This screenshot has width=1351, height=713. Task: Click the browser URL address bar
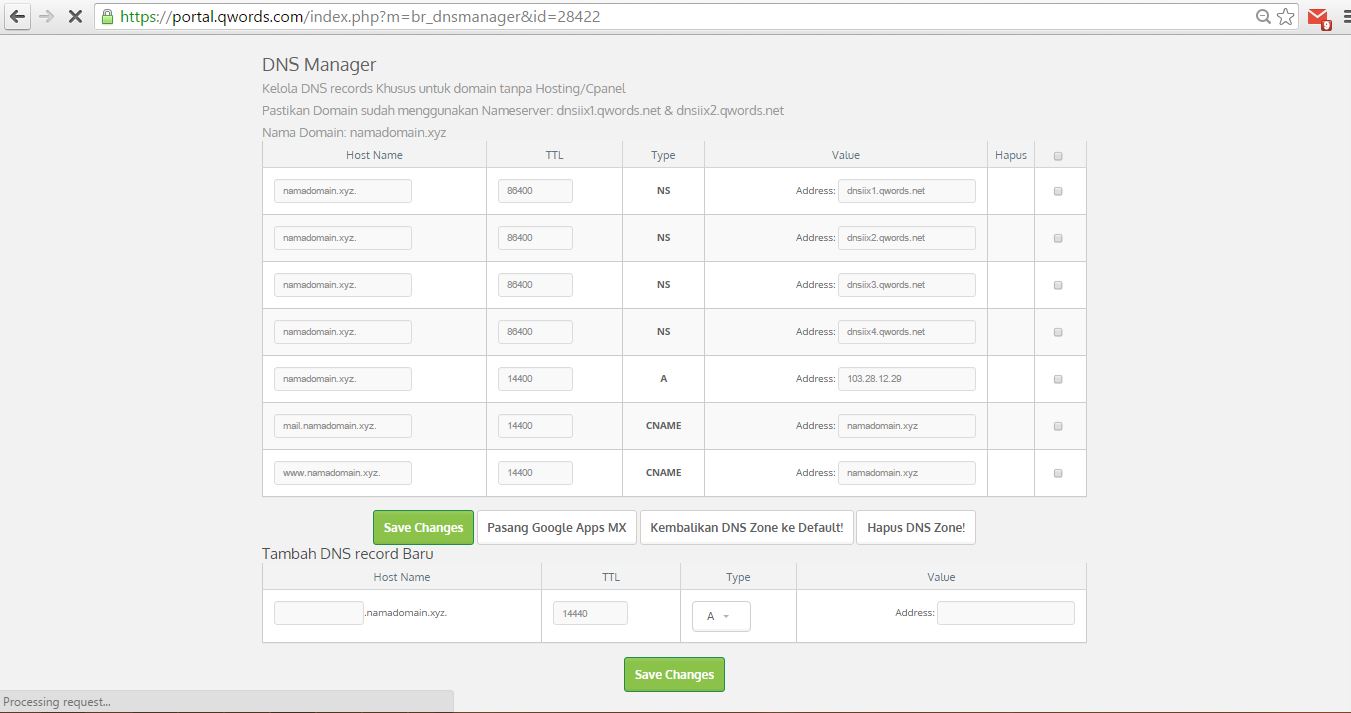(680, 17)
